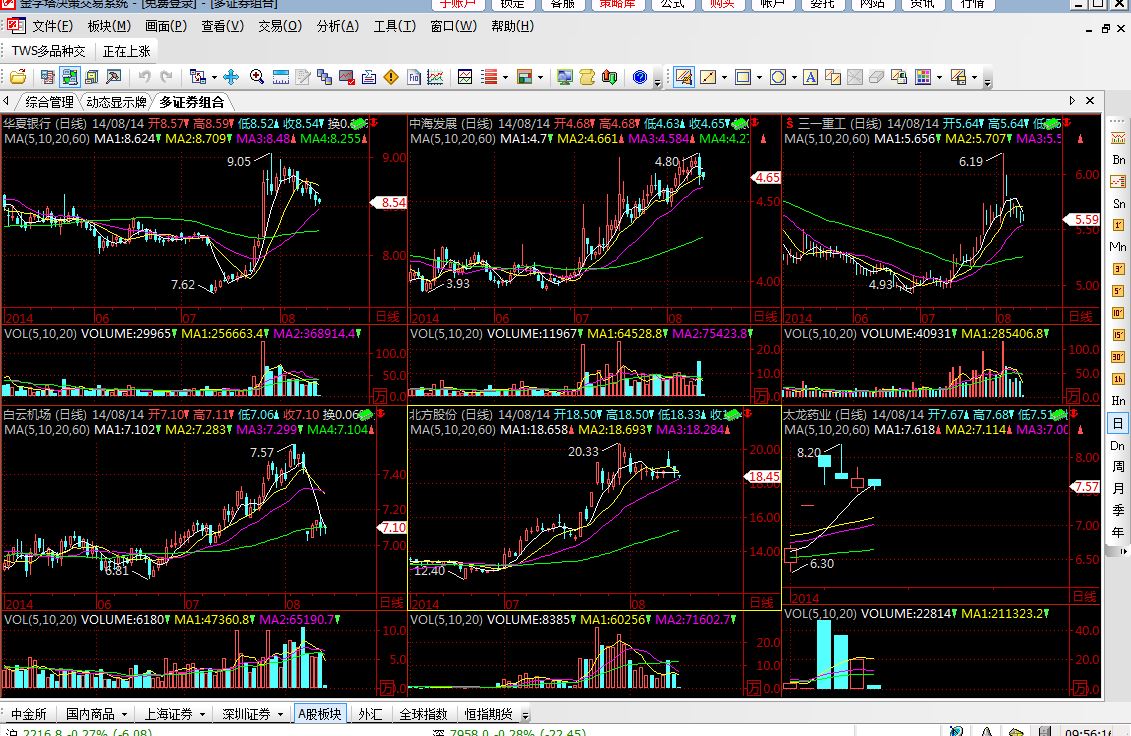Open the 交易(O) menu

coord(280,27)
